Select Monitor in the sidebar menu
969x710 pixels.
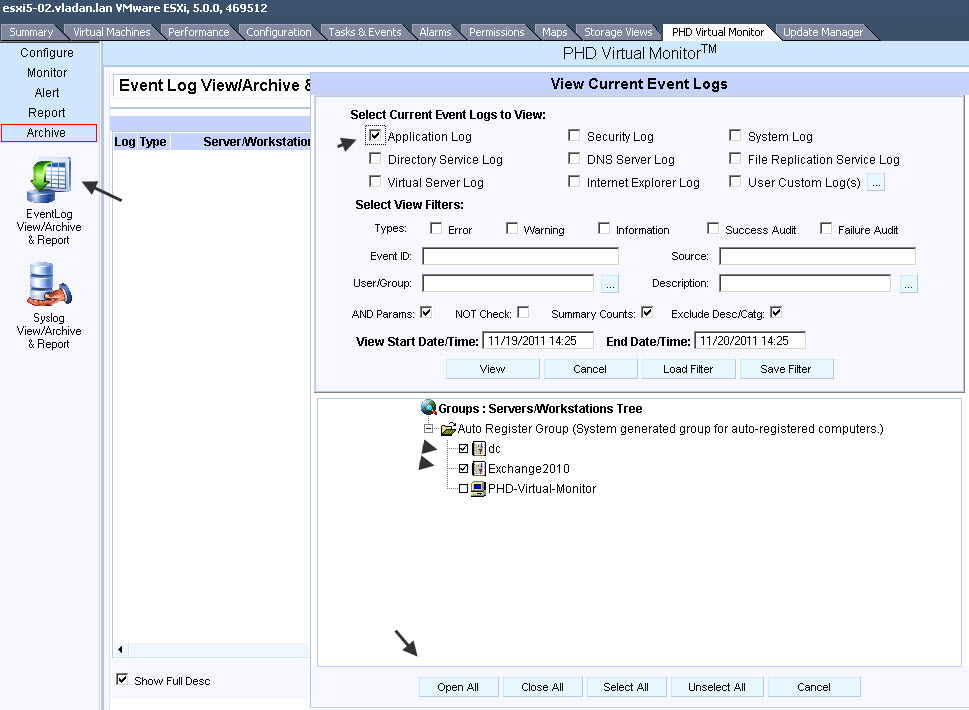(47, 72)
